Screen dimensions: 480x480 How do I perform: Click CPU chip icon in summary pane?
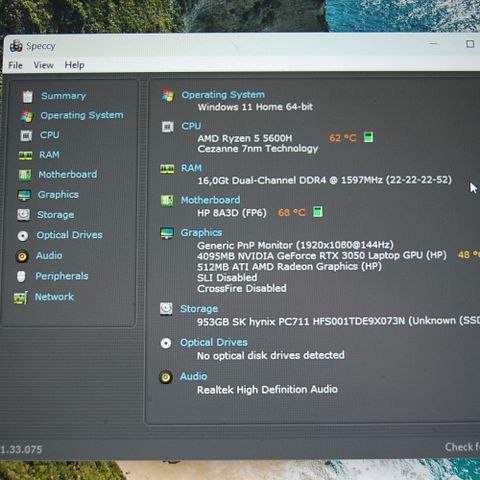[168, 127]
